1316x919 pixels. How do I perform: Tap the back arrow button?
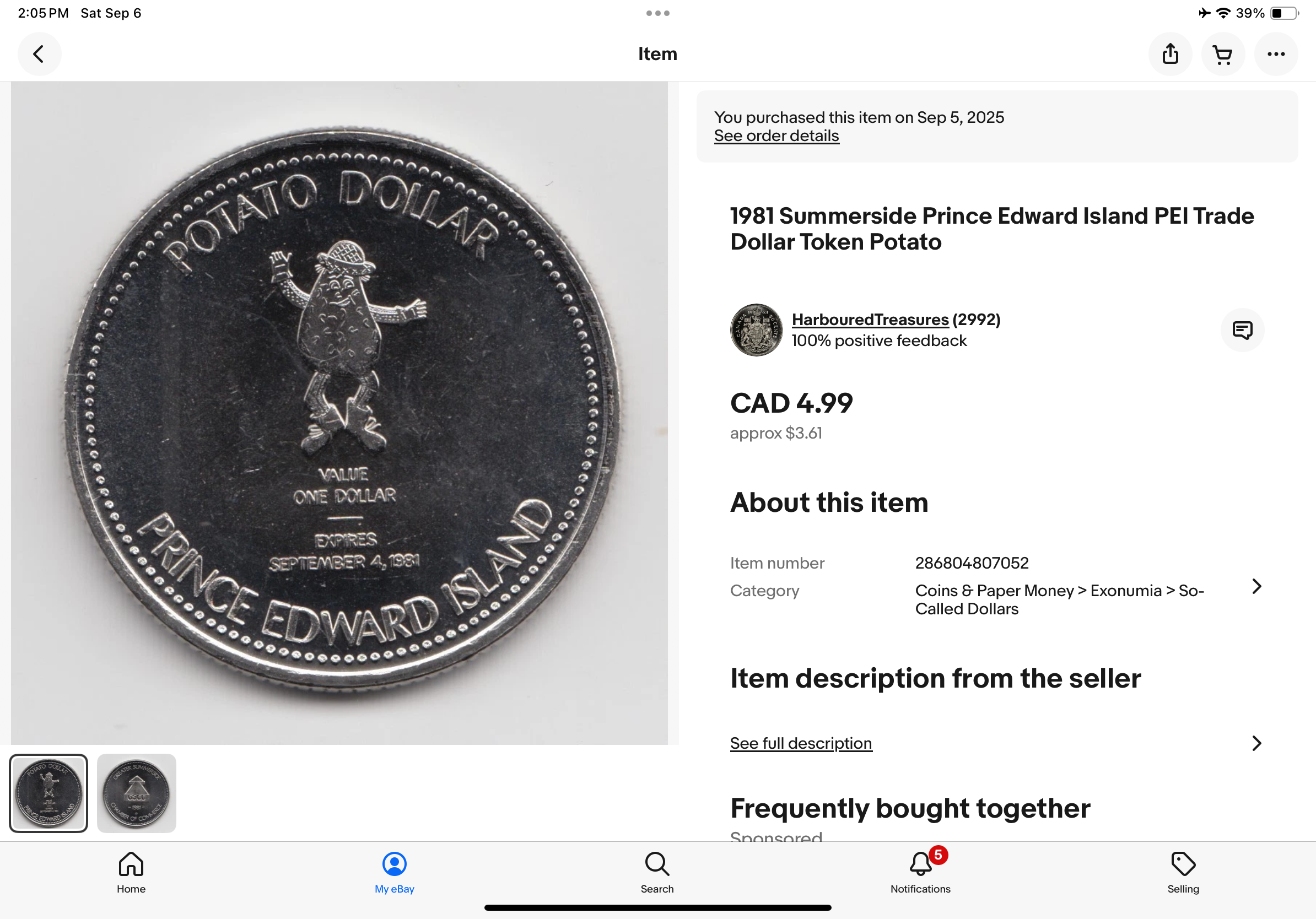click(39, 55)
